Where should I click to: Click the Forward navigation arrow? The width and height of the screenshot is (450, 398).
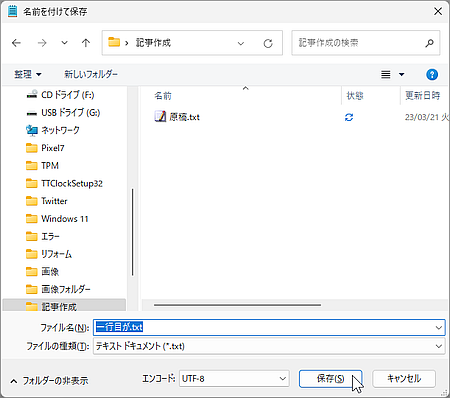[x=42, y=43]
